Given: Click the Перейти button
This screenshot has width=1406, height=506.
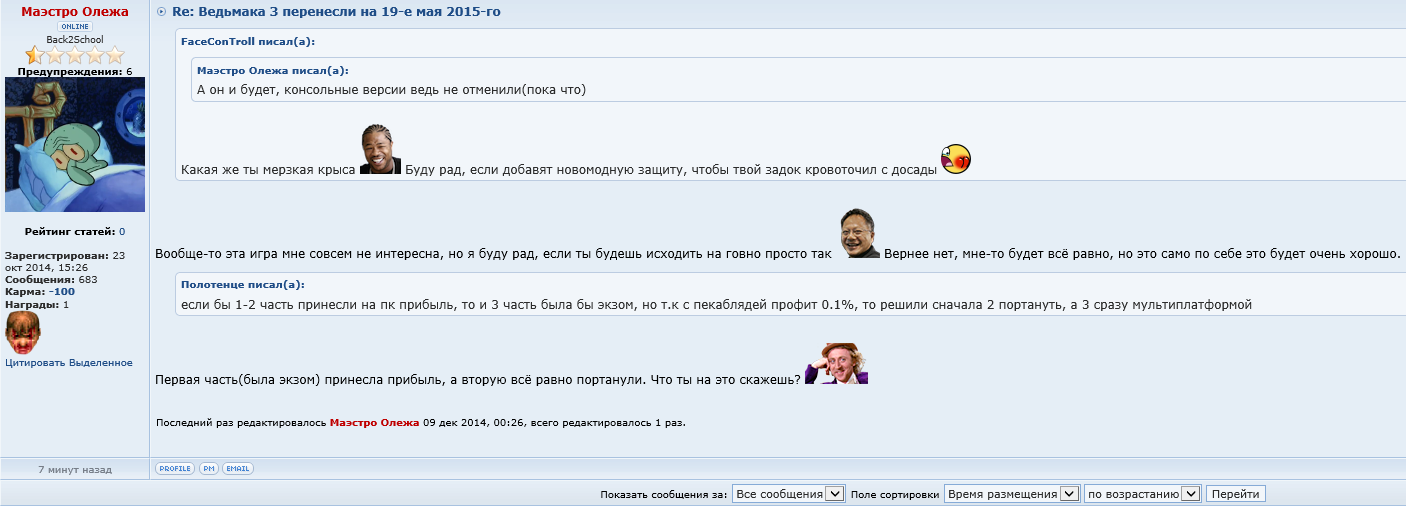Looking at the screenshot, I should pos(1236,494).
